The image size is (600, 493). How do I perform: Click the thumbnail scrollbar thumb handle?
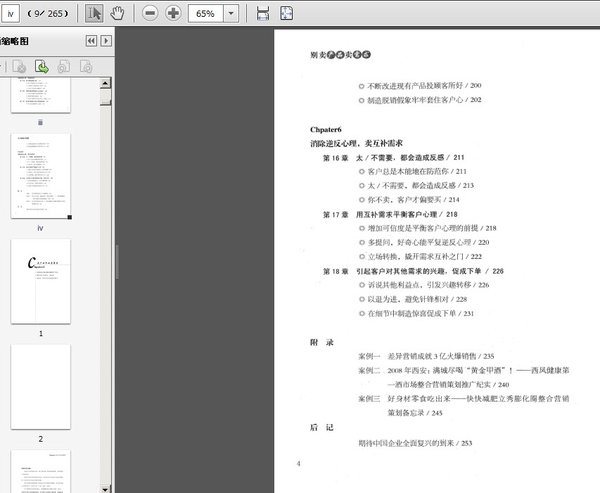106,97
